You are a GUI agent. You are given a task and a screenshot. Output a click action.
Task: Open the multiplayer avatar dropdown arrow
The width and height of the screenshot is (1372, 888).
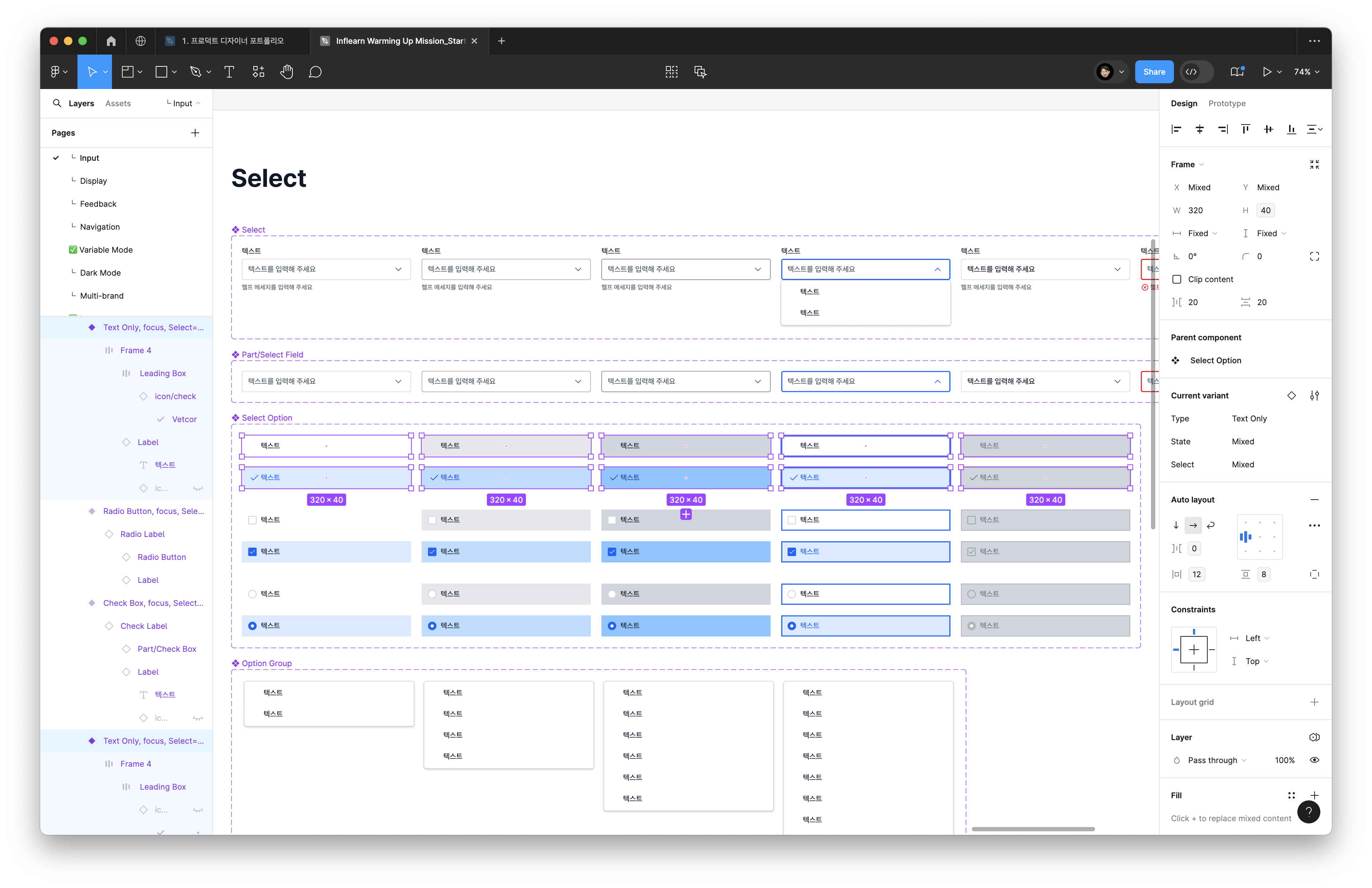(1121, 71)
